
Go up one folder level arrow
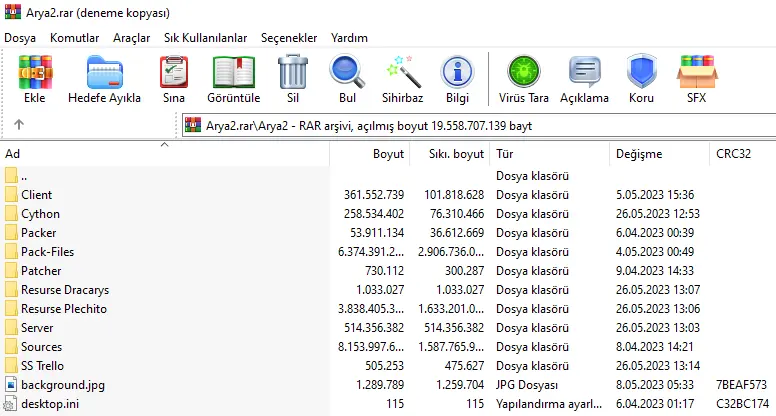[x=19, y=125]
